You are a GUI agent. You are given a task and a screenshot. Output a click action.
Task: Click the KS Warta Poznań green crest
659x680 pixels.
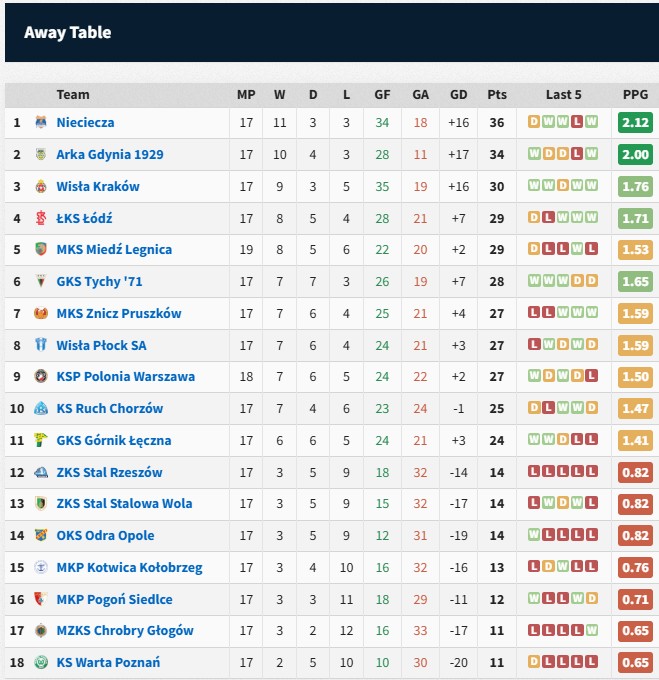41,662
